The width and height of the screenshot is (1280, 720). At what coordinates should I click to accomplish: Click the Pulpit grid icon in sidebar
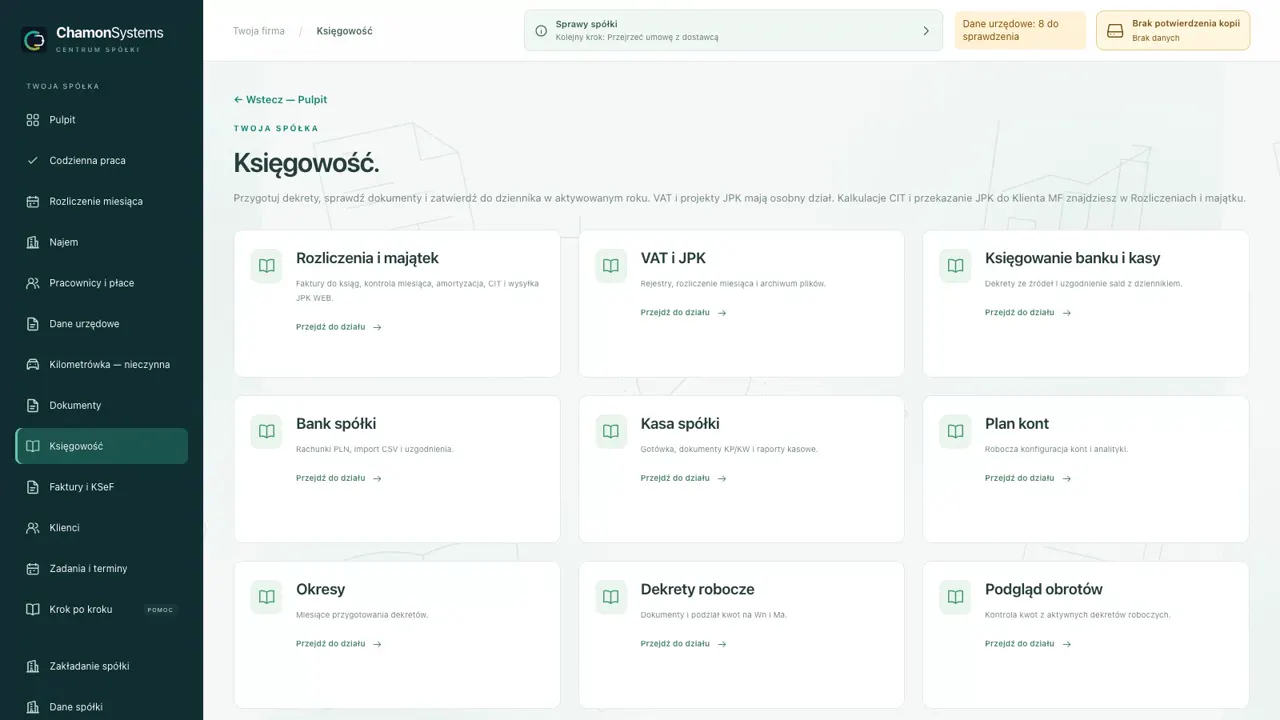(32, 120)
